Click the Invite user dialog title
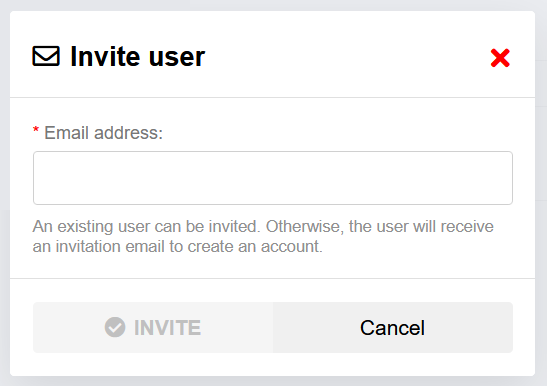 (138, 57)
